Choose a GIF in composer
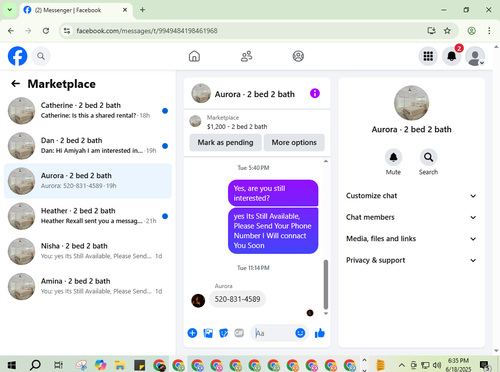The width and height of the screenshot is (500, 372). click(239, 333)
